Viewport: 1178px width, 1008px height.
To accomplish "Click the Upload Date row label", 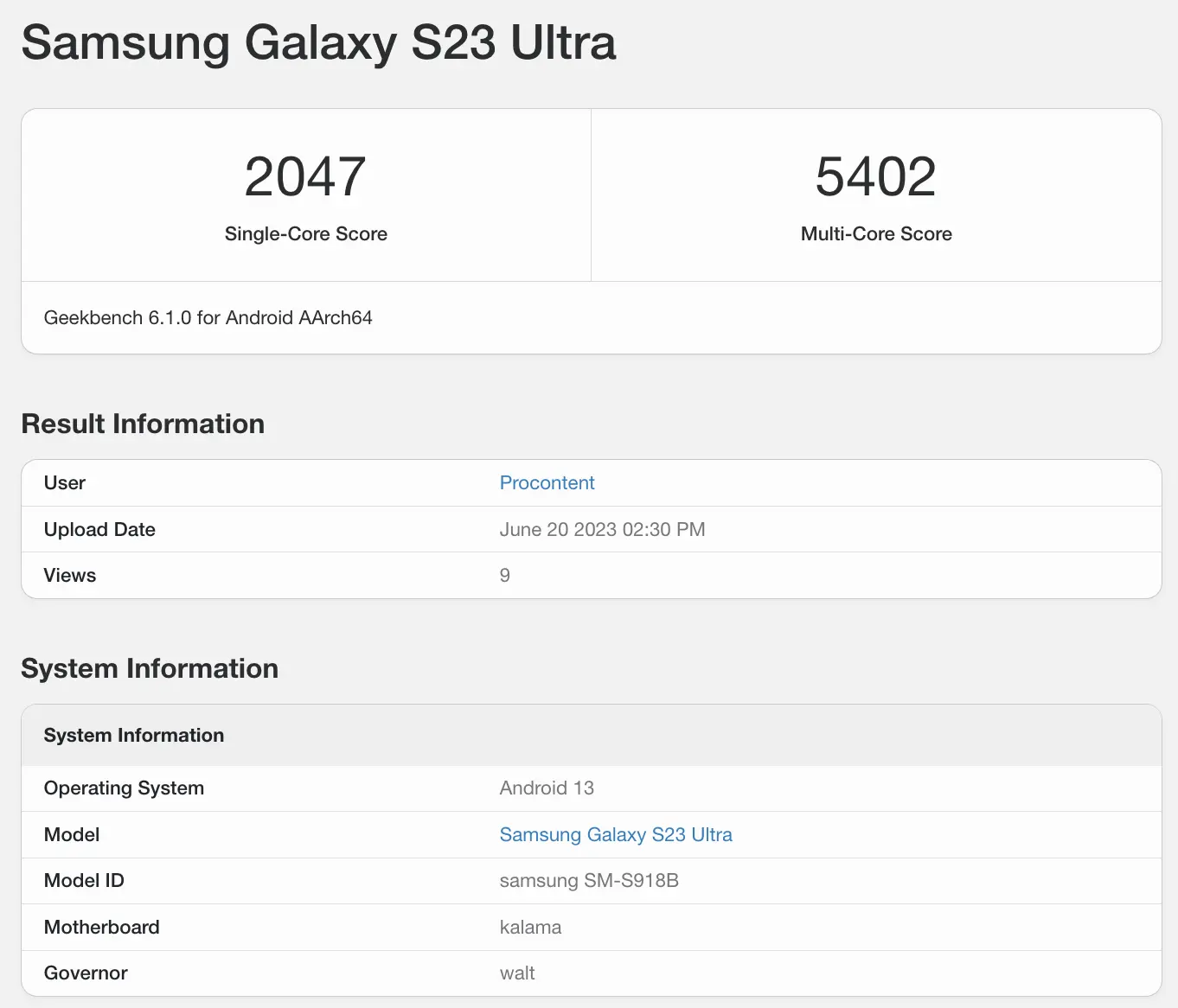I will [x=99, y=529].
